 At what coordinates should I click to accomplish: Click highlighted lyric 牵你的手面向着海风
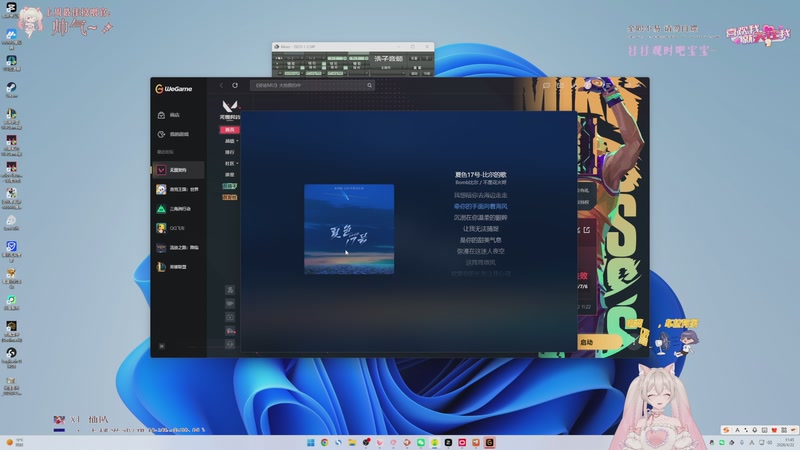[481, 206]
